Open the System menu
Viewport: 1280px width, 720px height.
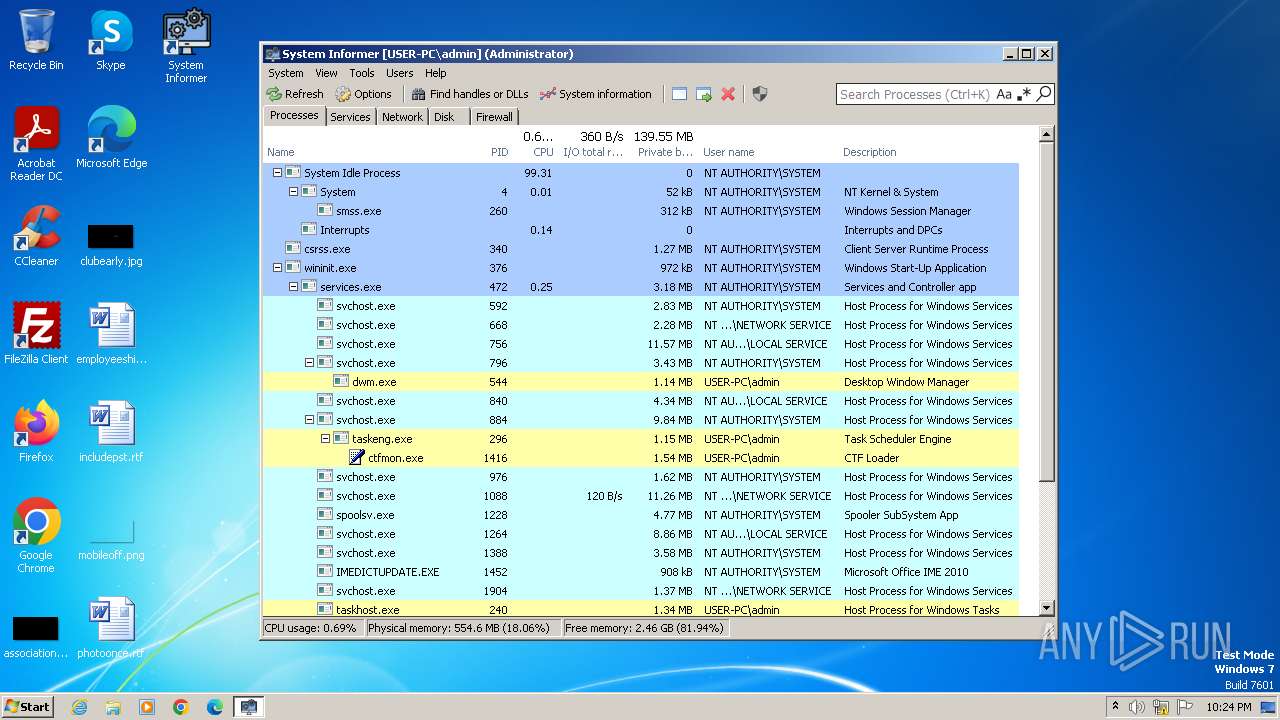(x=285, y=73)
